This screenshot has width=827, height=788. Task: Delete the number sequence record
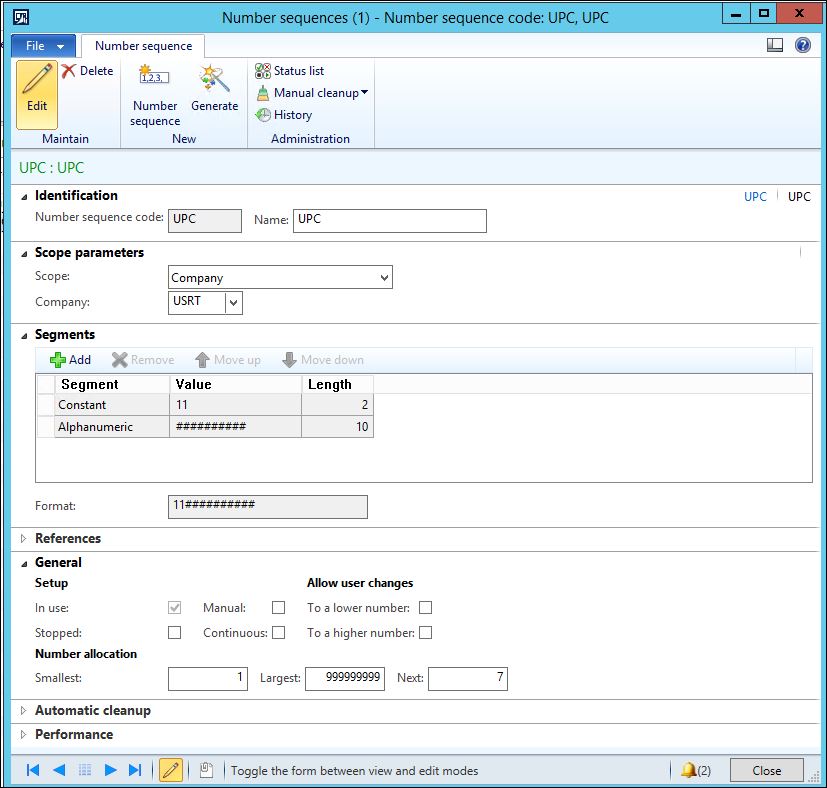[87, 71]
